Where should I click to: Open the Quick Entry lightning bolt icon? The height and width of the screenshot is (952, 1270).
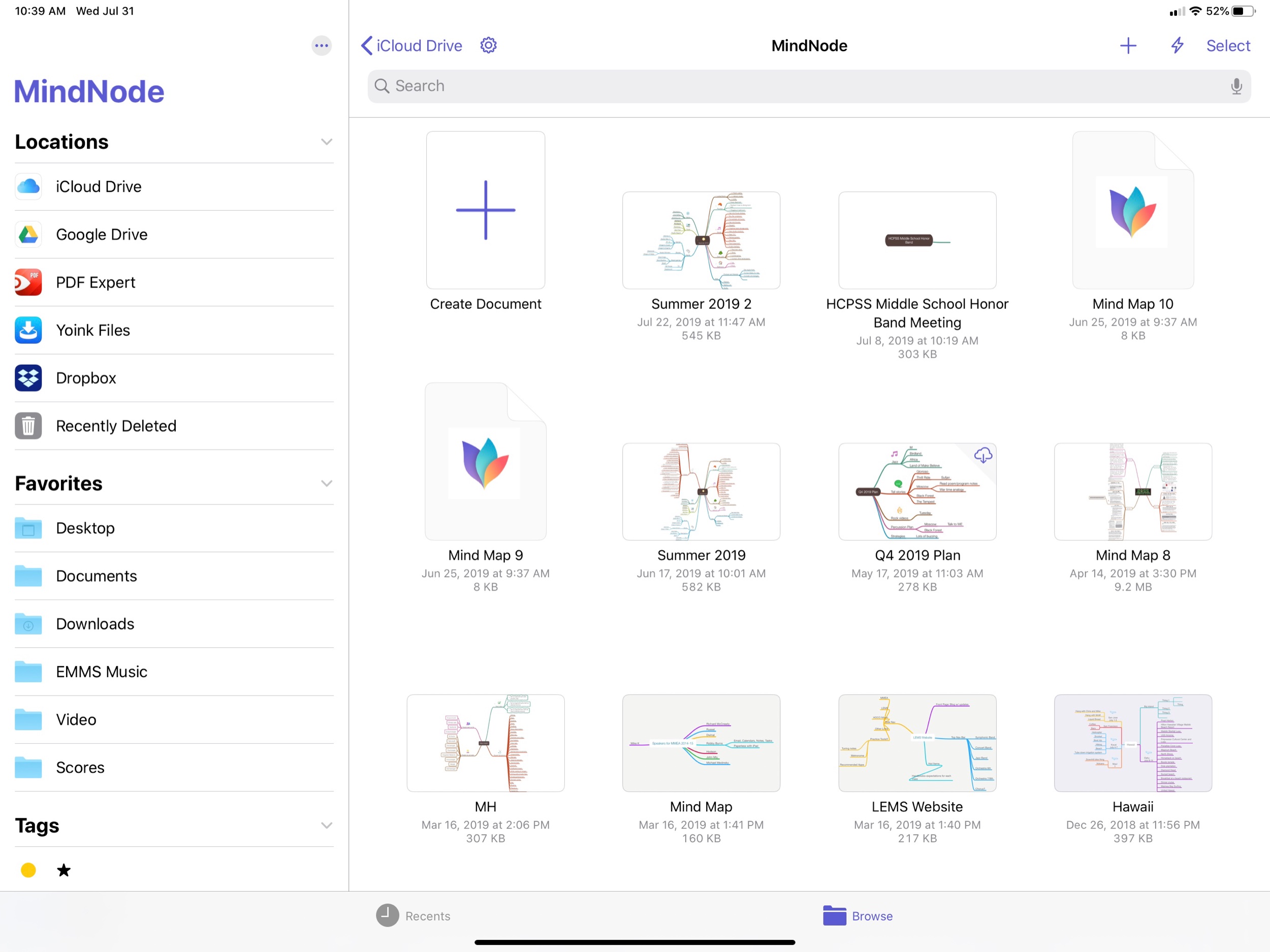tap(1177, 45)
